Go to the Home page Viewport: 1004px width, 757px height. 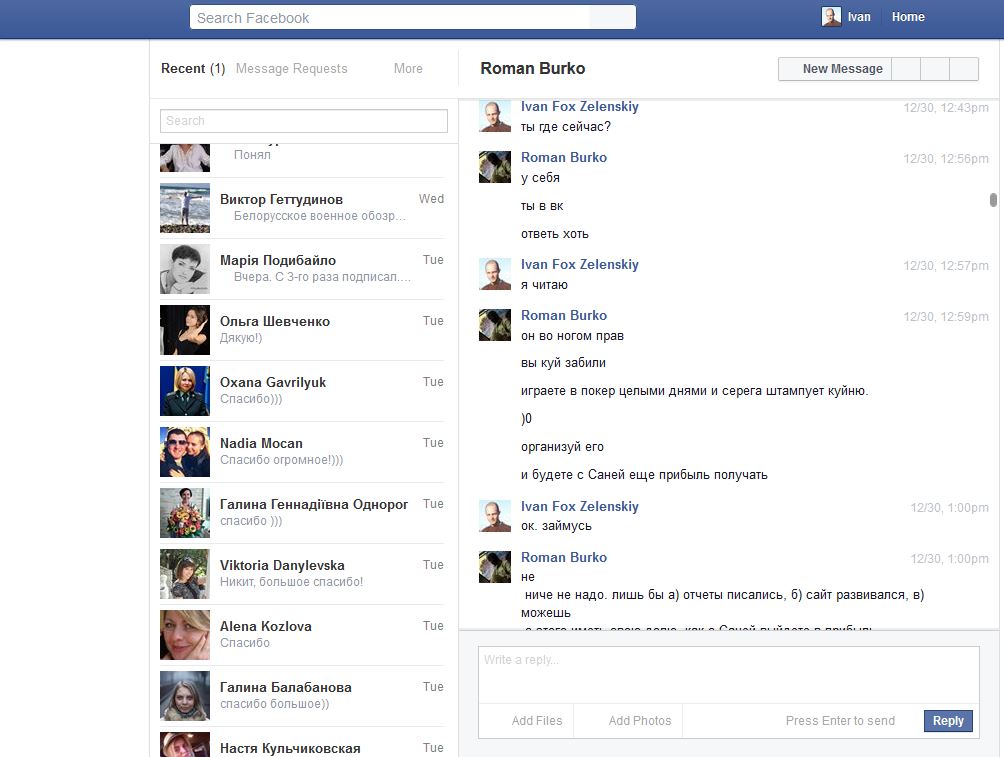pyautogui.click(x=908, y=17)
